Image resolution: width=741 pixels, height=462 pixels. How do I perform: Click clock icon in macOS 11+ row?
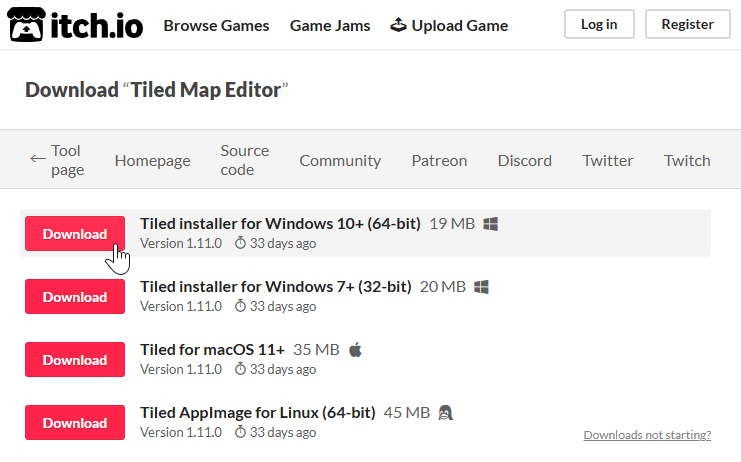point(241,369)
